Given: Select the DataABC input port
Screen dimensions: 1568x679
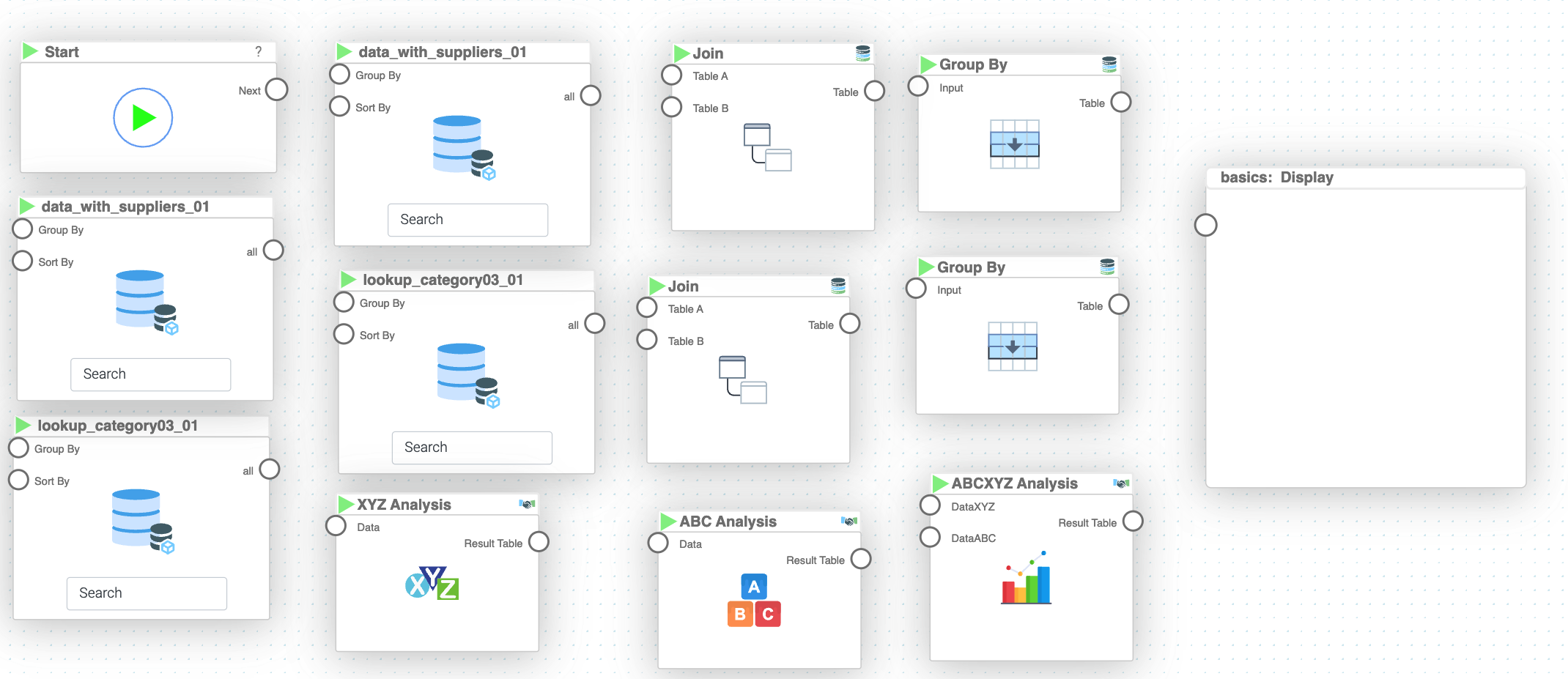Looking at the screenshot, I should click(x=931, y=537).
